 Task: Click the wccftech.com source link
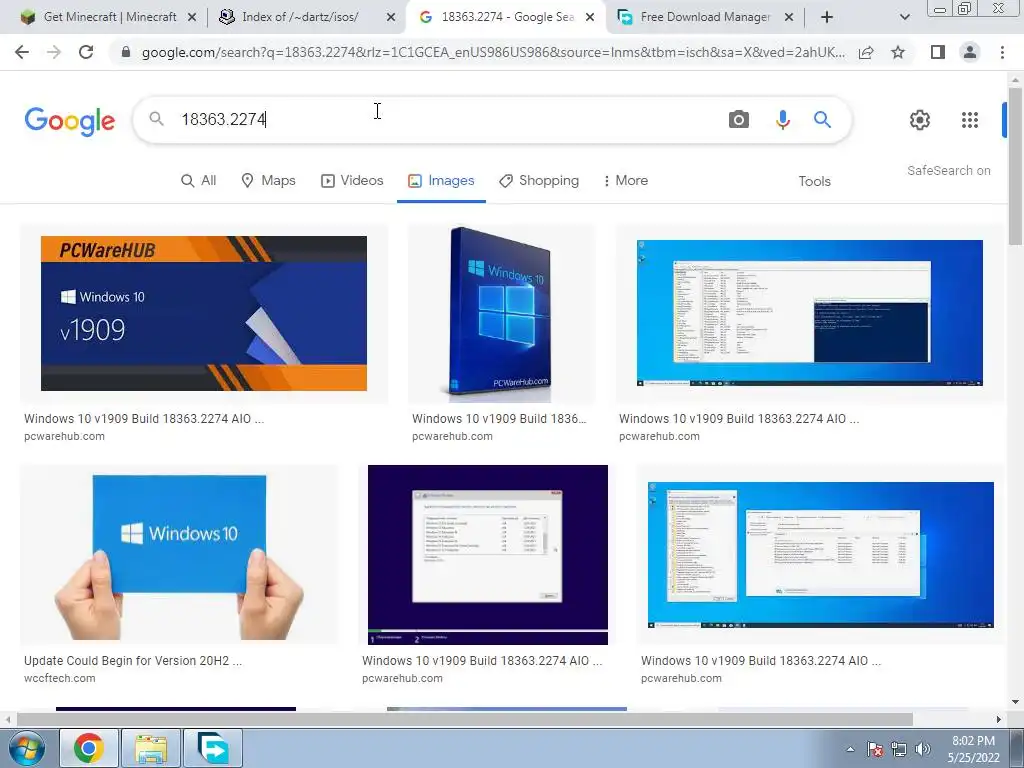point(59,679)
